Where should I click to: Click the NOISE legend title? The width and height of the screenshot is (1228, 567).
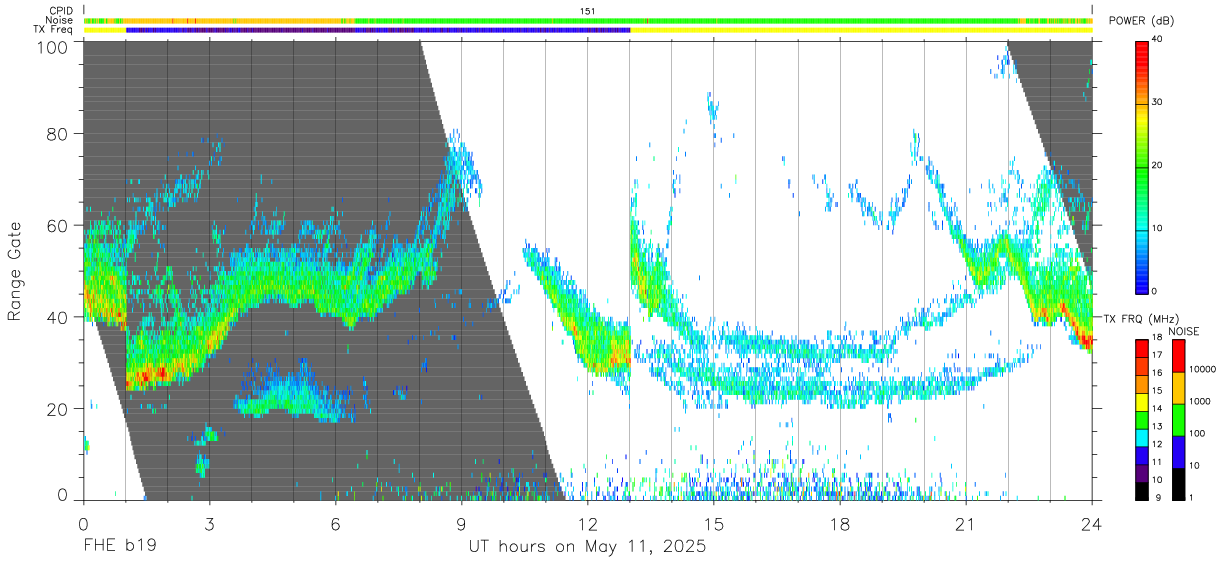(1185, 331)
